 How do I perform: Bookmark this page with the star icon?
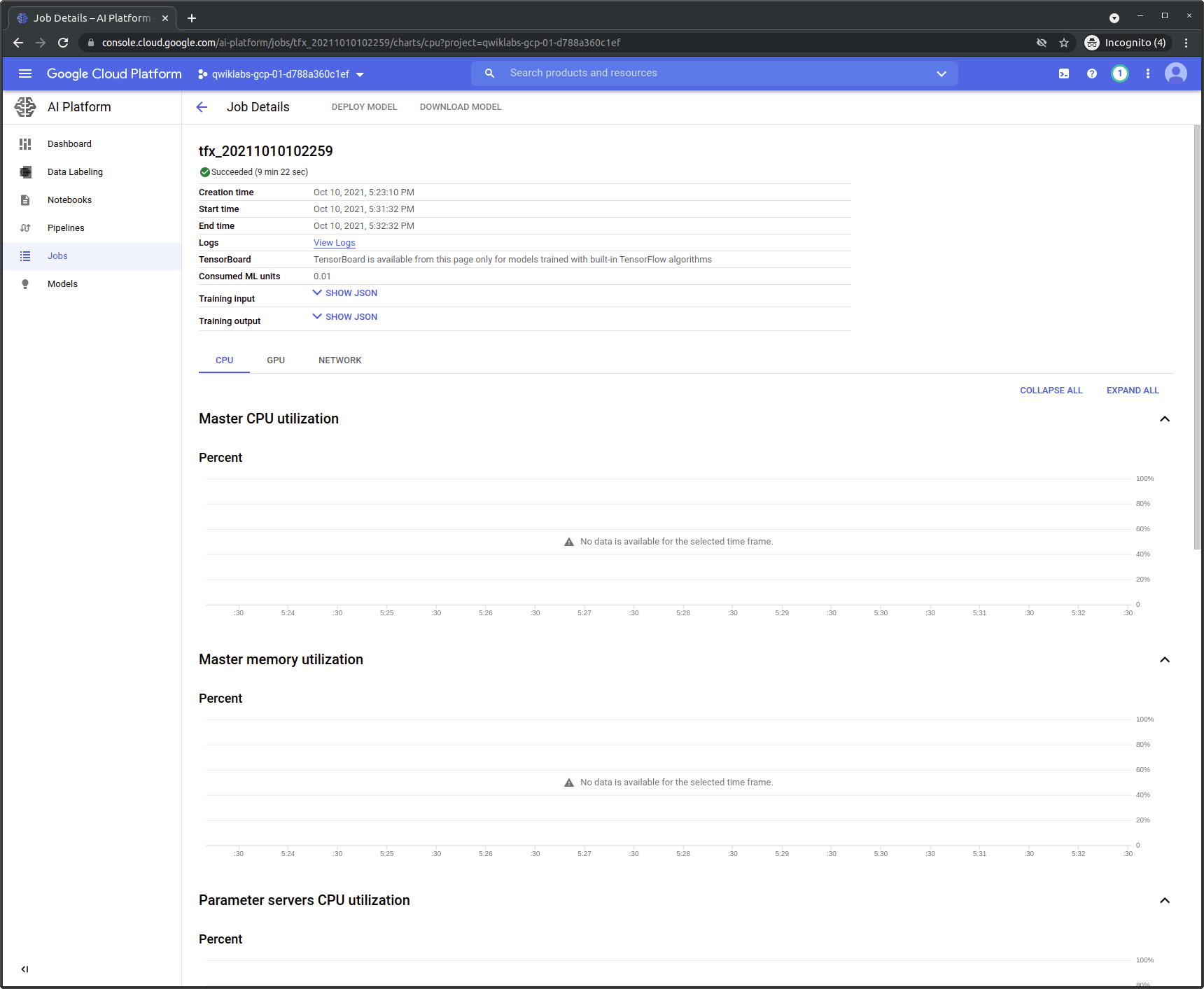pyautogui.click(x=1064, y=43)
